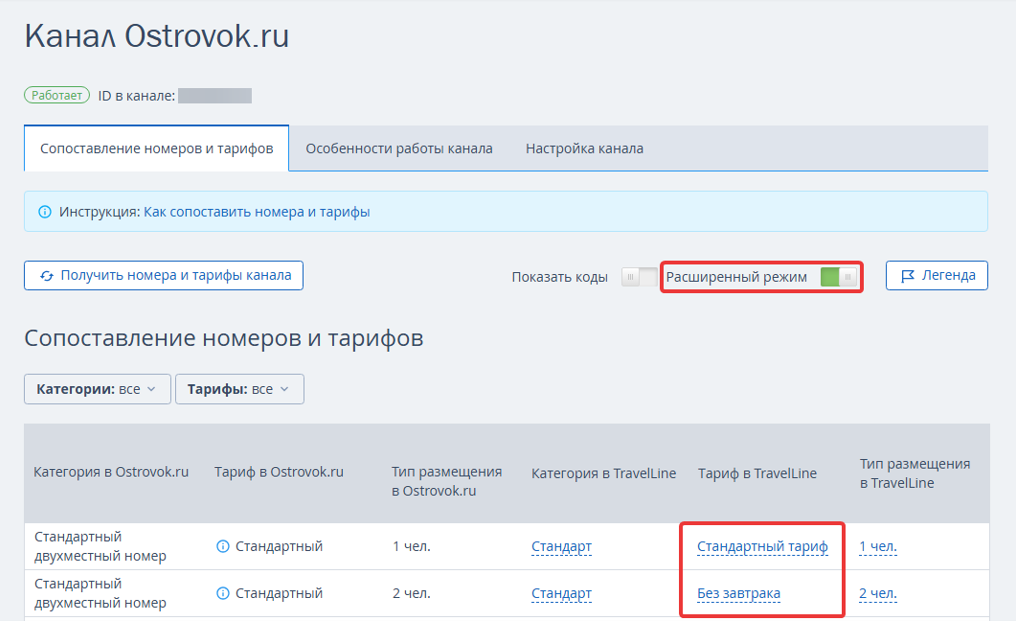Open the Тарифы: все filter dropdown
Viewport: 1016px width, 621px height.
click(239, 389)
